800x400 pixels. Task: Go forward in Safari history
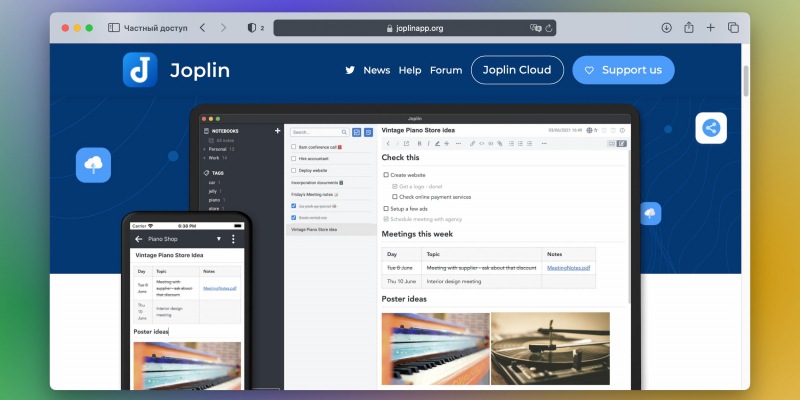(223, 28)
